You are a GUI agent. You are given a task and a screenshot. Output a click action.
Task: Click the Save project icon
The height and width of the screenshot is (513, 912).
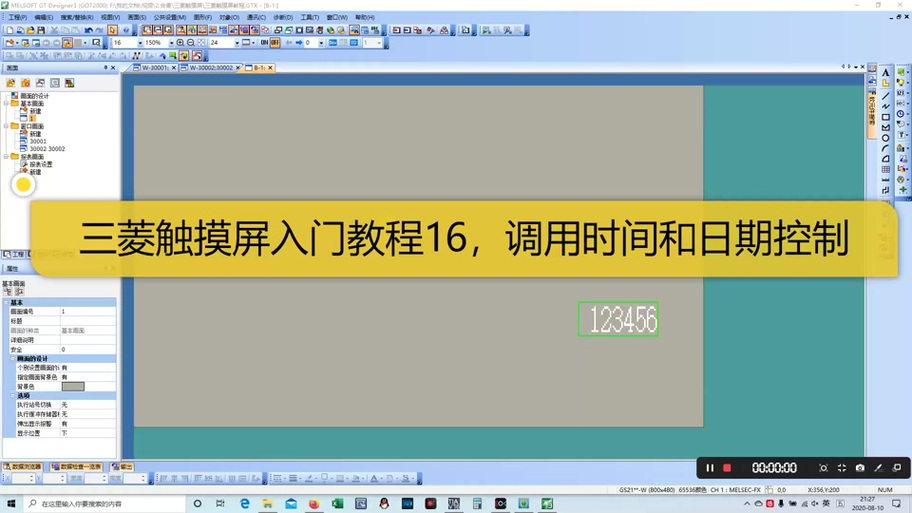[x=41, y=30]
